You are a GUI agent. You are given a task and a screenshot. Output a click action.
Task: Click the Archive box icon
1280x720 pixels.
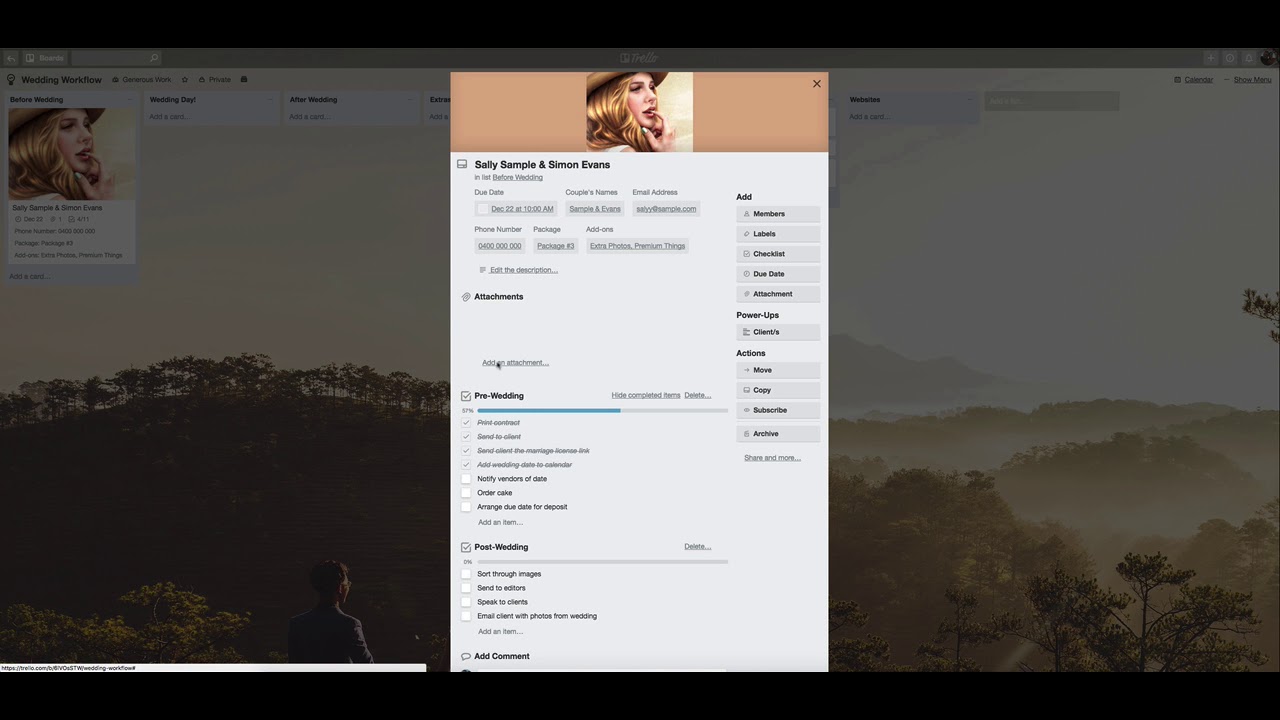[x=746, y=434]
